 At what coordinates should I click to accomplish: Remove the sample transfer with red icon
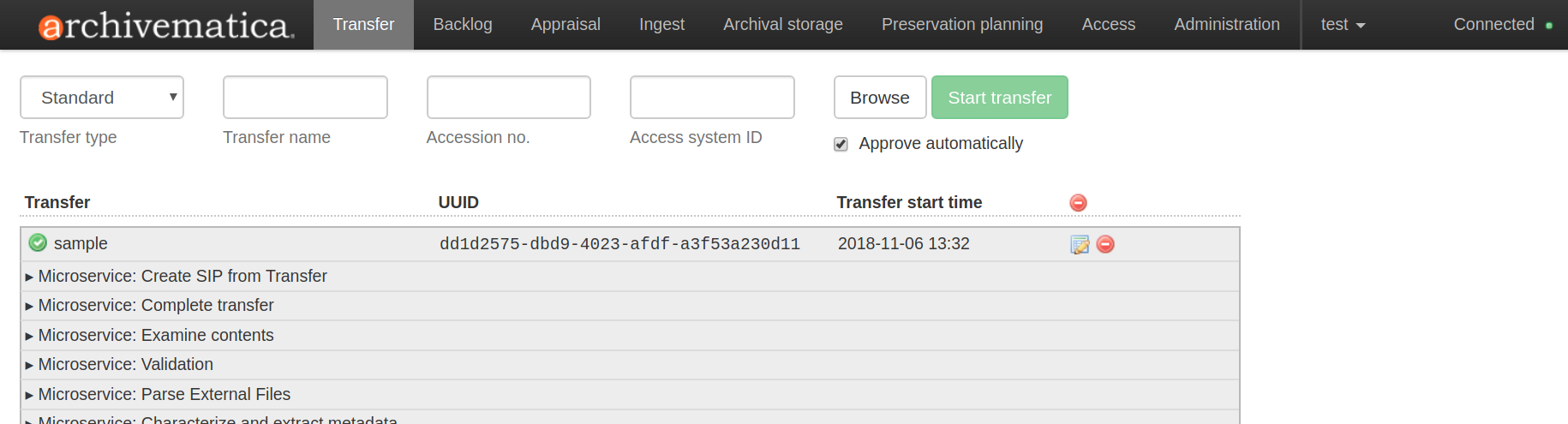tap(1106, 244)
